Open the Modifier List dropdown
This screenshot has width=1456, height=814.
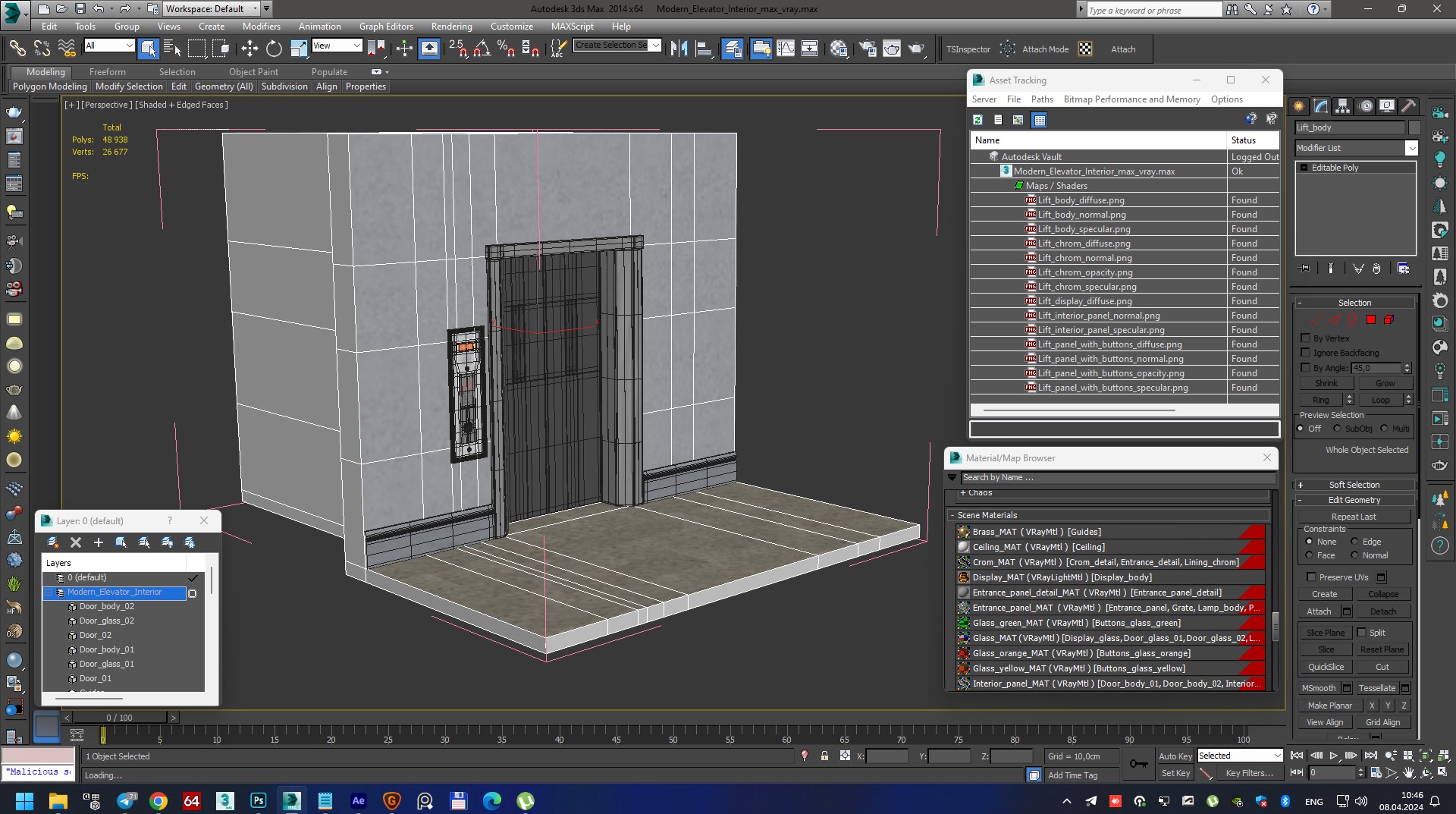1411,148
